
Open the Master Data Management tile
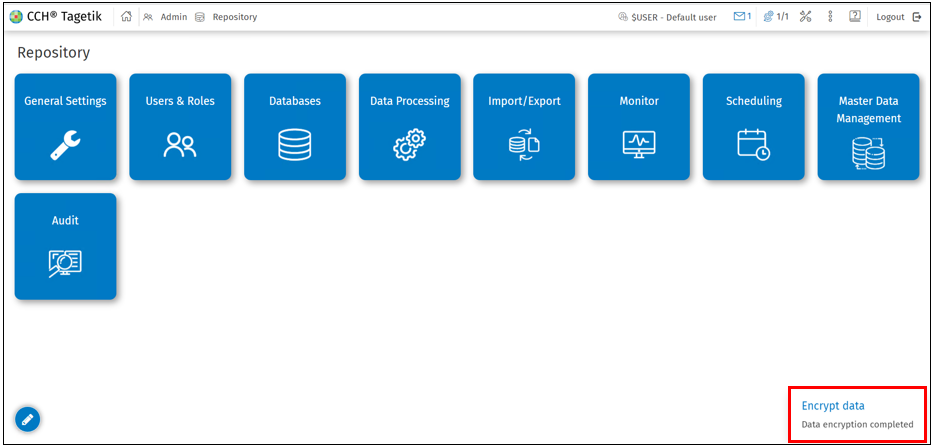[x=868, y=126]
